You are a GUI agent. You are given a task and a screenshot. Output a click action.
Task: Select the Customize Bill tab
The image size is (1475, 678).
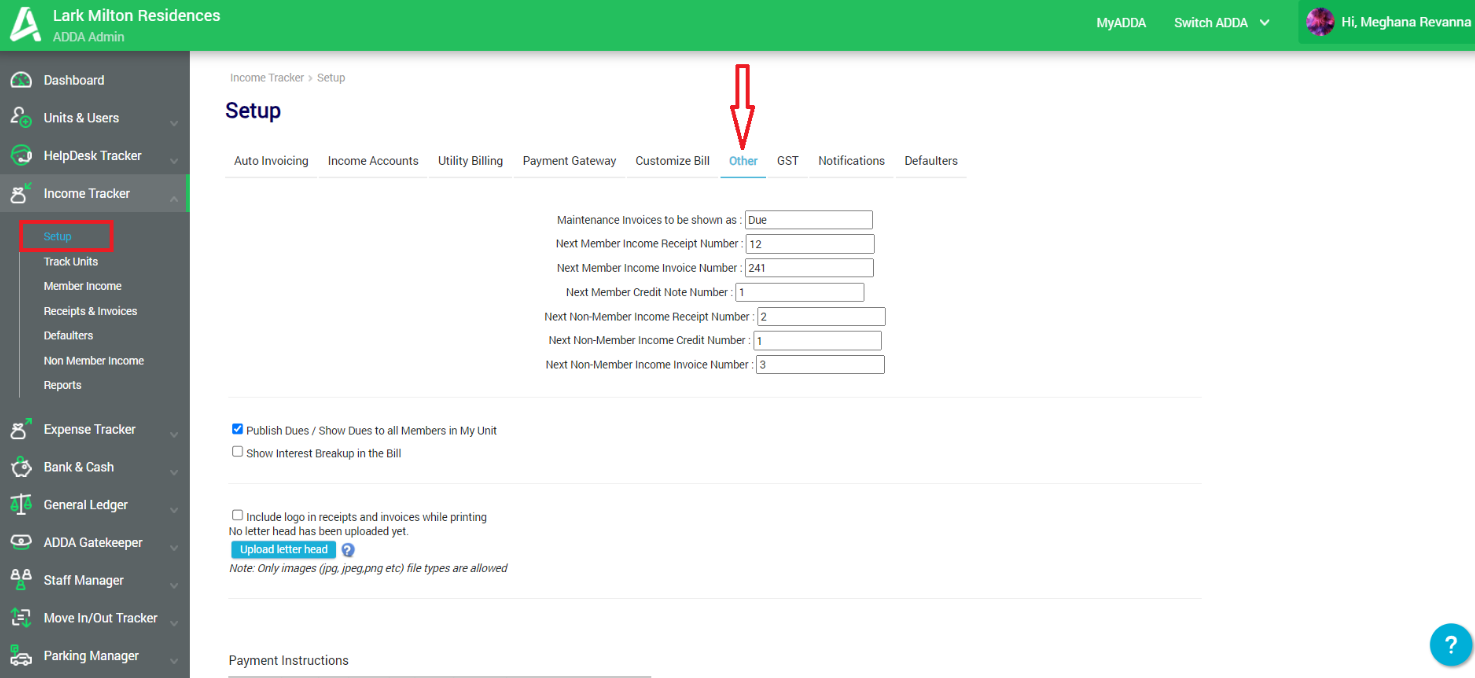coord(672,161)
